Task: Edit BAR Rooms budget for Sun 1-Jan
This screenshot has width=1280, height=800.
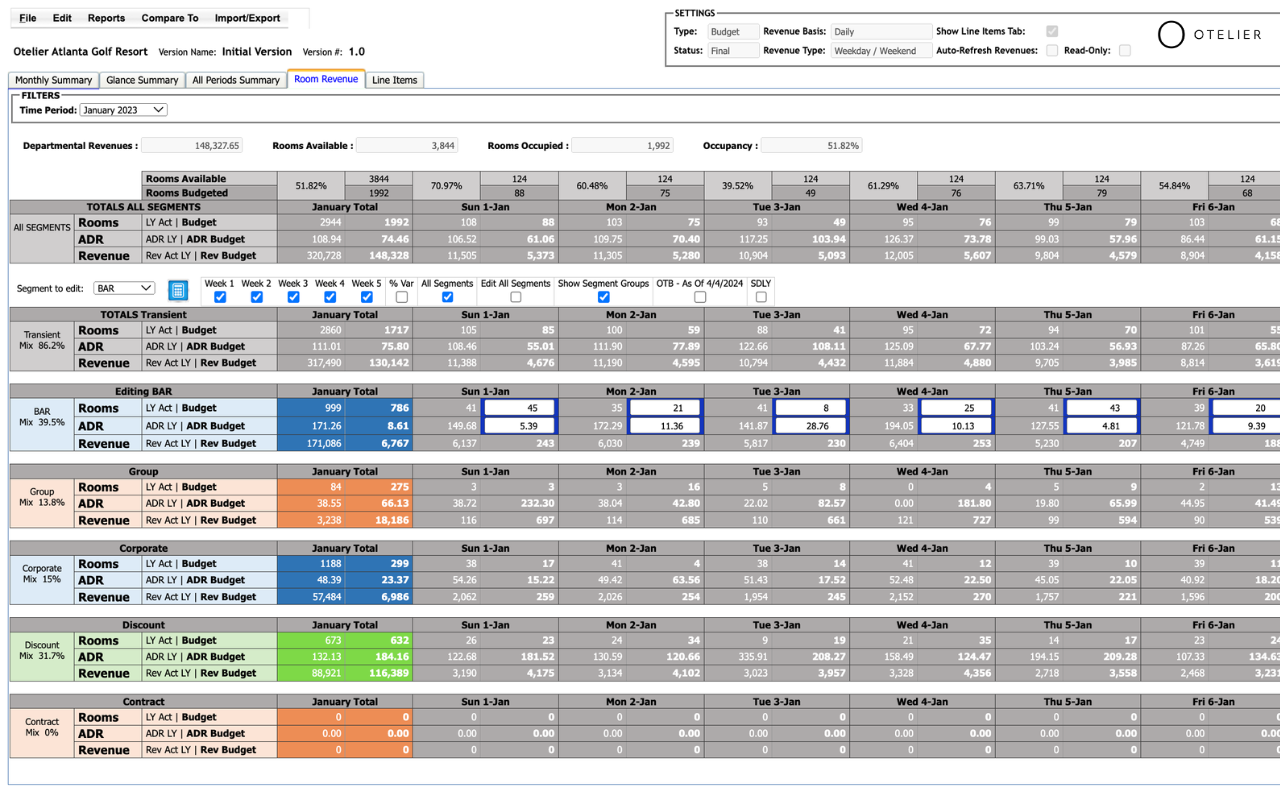Action: pos(519,408)
